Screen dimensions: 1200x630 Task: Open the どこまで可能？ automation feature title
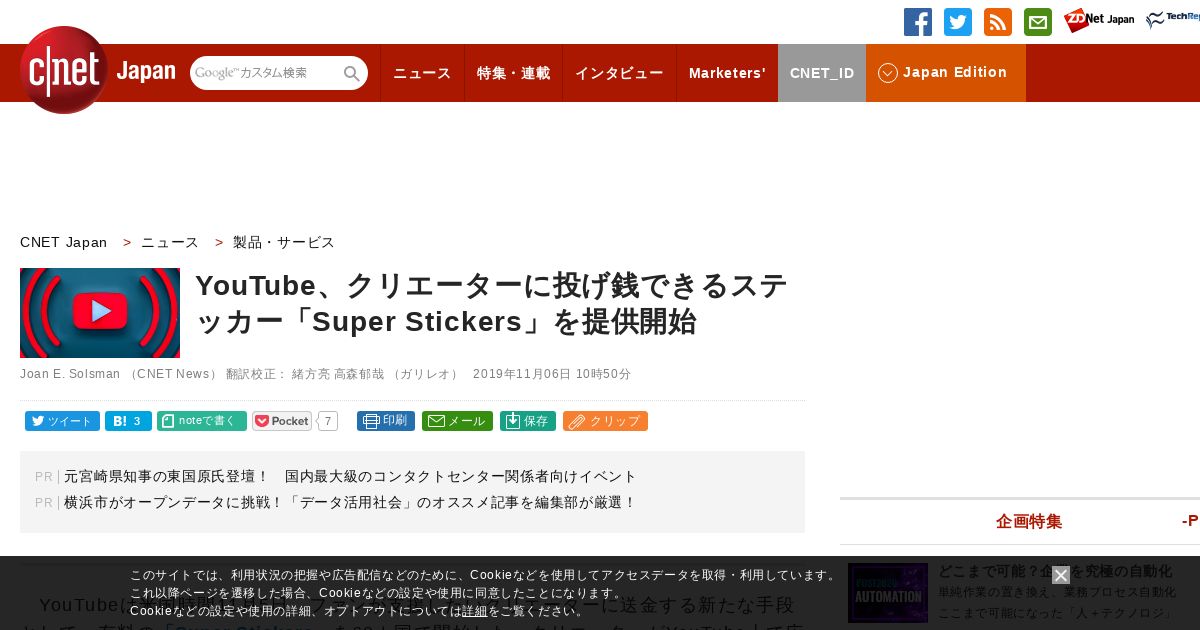(x=1055, y=571)
